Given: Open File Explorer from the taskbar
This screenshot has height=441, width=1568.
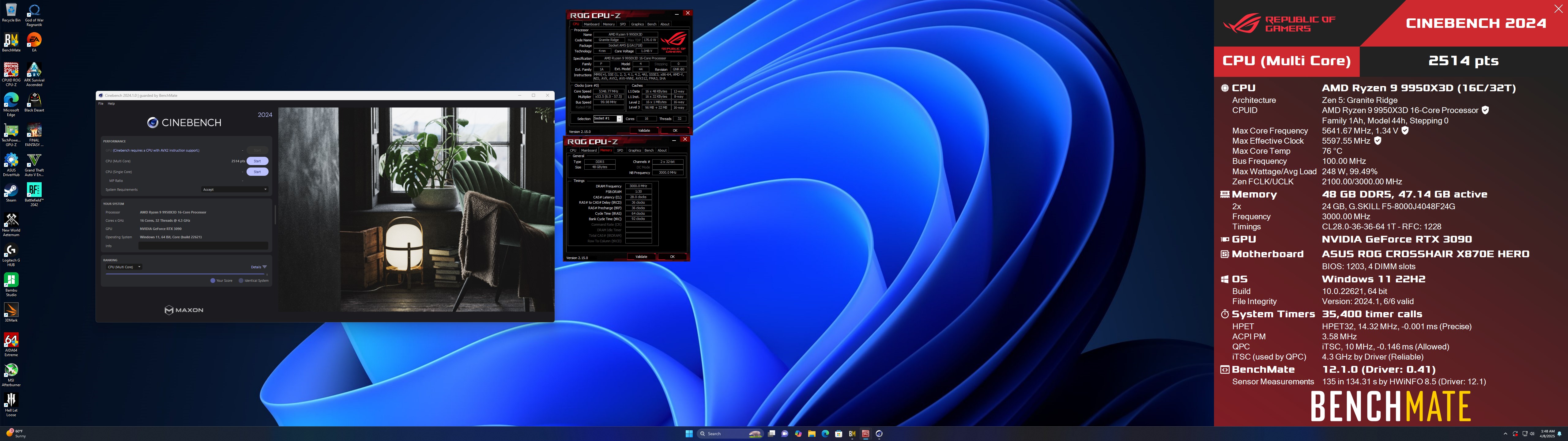Looking at the screenshot, I should [x=812, y=434].
